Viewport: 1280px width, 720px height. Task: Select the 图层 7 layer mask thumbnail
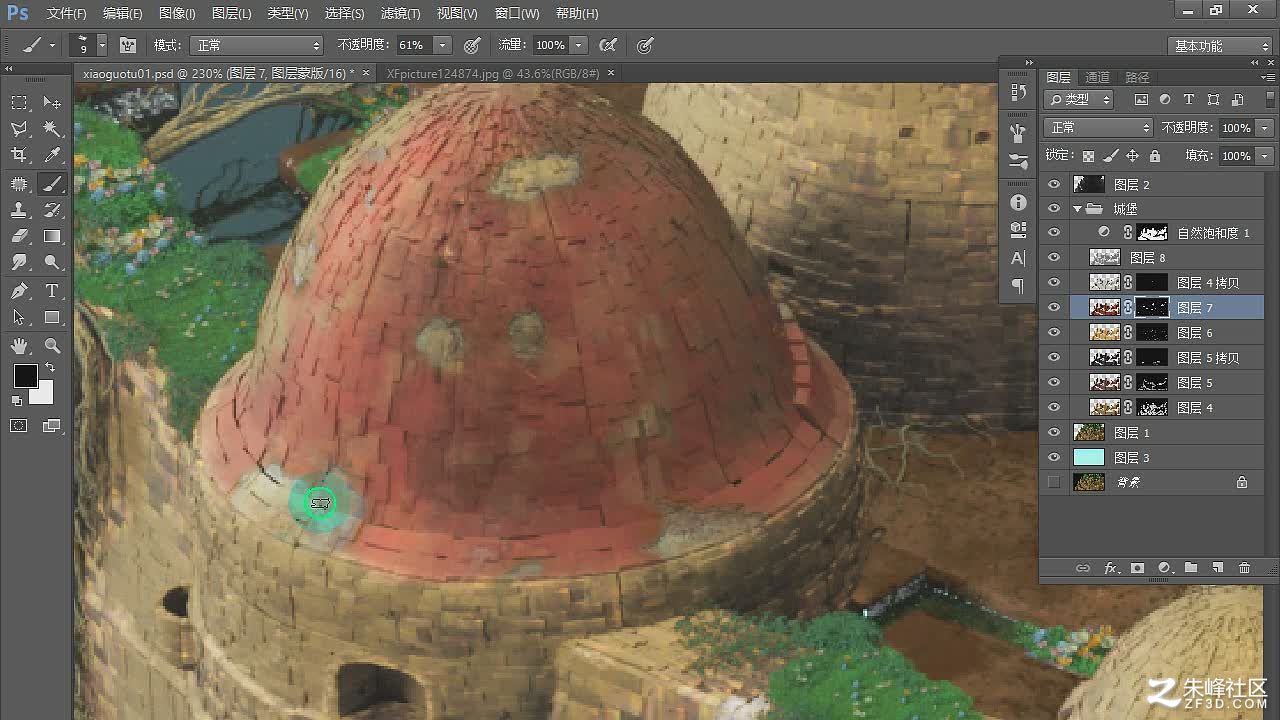[1153, 308]
